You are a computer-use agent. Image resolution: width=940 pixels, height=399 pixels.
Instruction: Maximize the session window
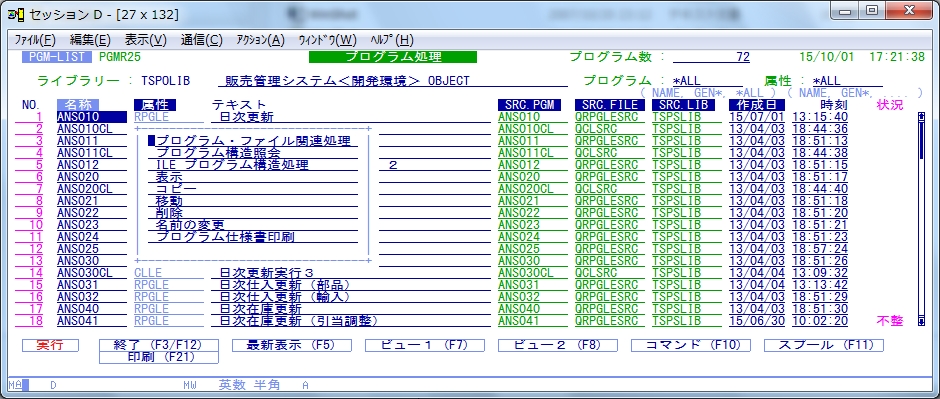(x=872, y=10)
